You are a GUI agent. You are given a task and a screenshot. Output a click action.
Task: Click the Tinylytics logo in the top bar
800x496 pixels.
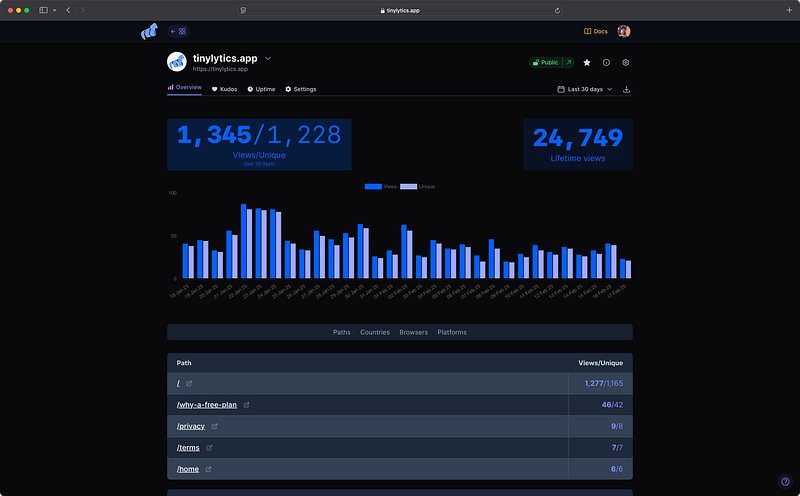pyautogui.click(x=149, y=32)
